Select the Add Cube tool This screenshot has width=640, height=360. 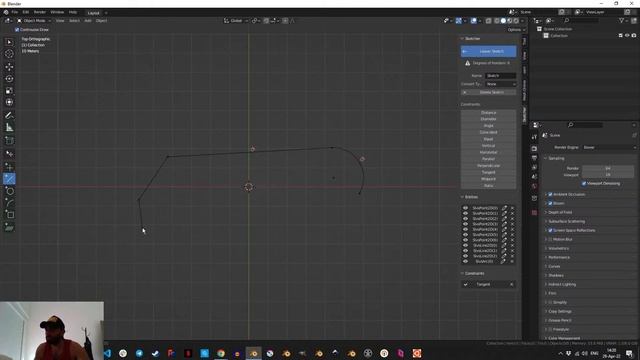(x=9, y=141)
